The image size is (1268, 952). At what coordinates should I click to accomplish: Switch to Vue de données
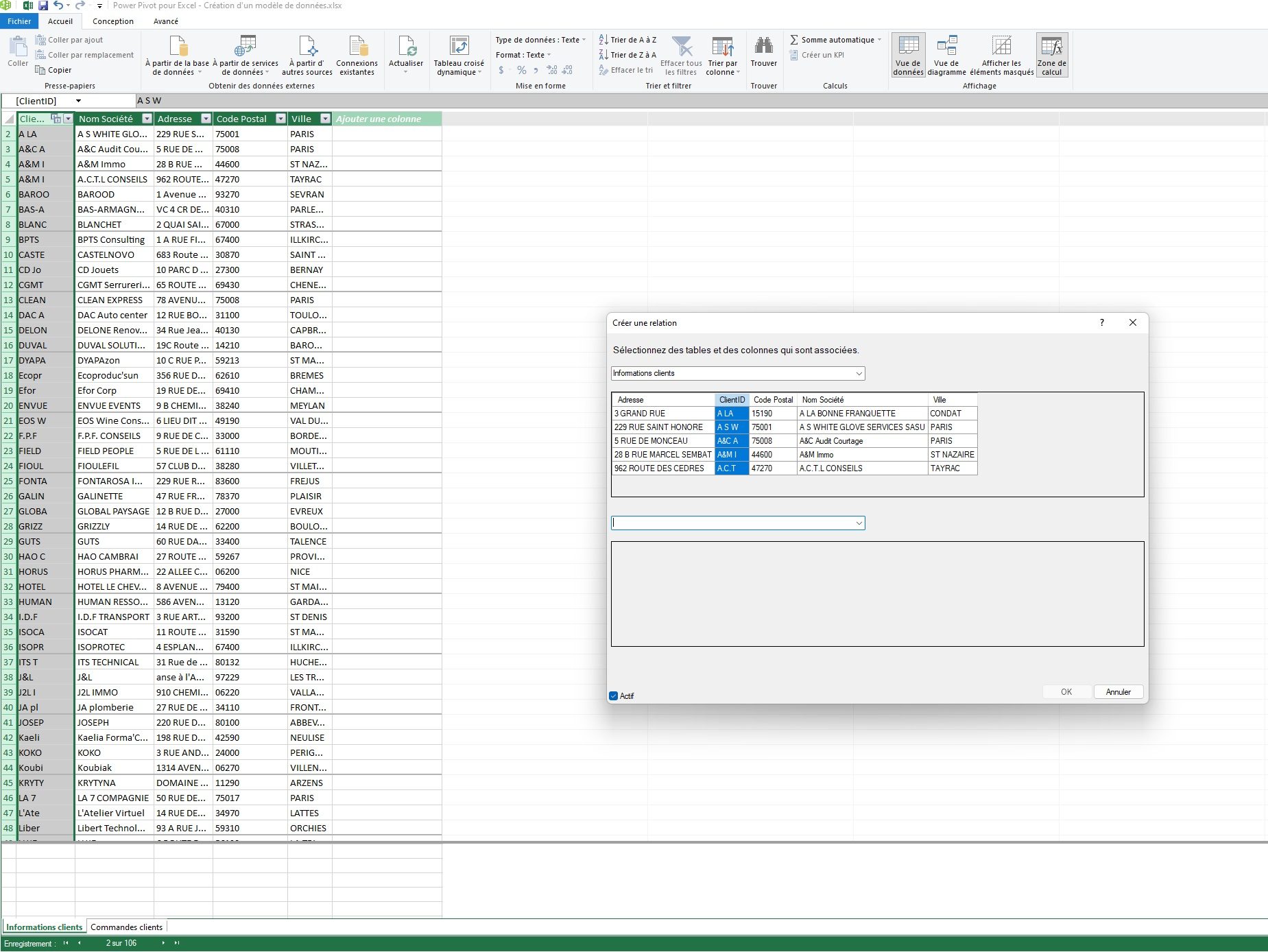[x=908, y=56]
